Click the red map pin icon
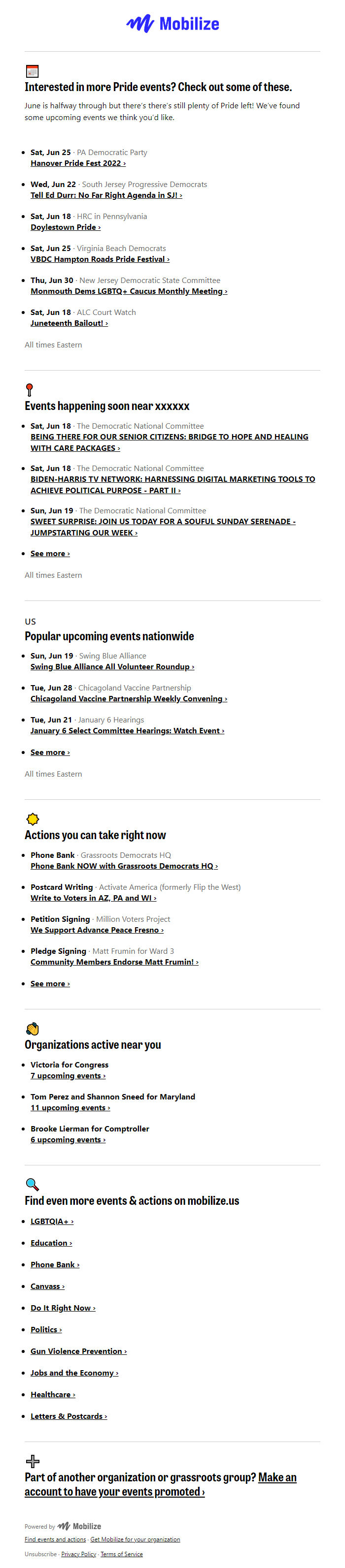 pos(29,390)
